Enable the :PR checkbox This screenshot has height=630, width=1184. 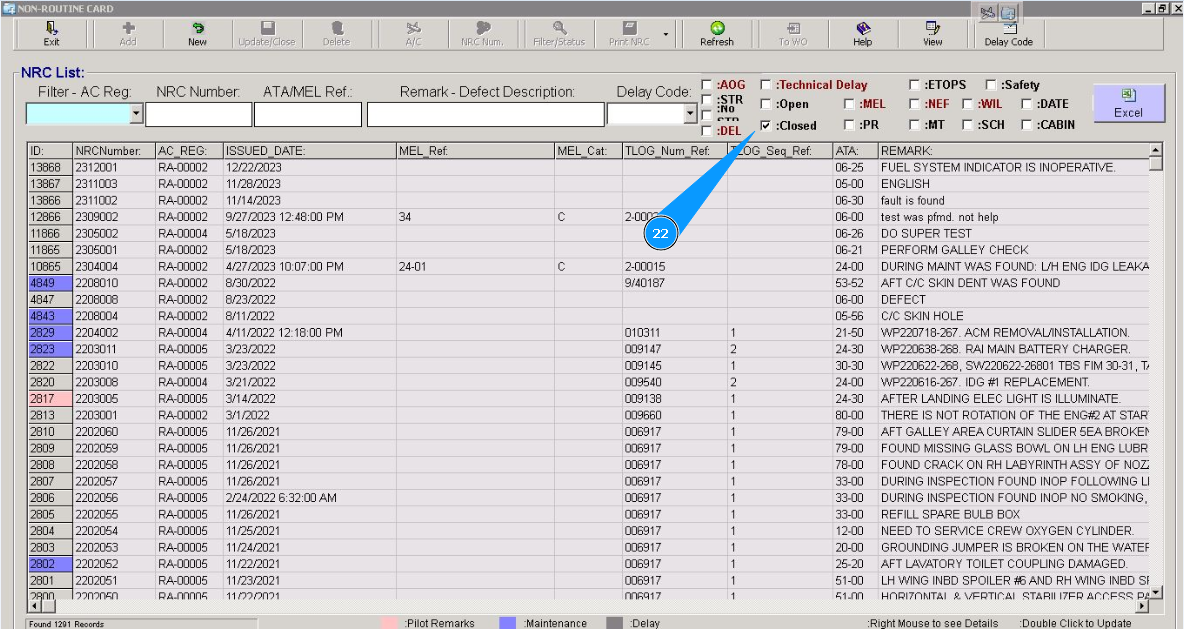tap(849, 125)
